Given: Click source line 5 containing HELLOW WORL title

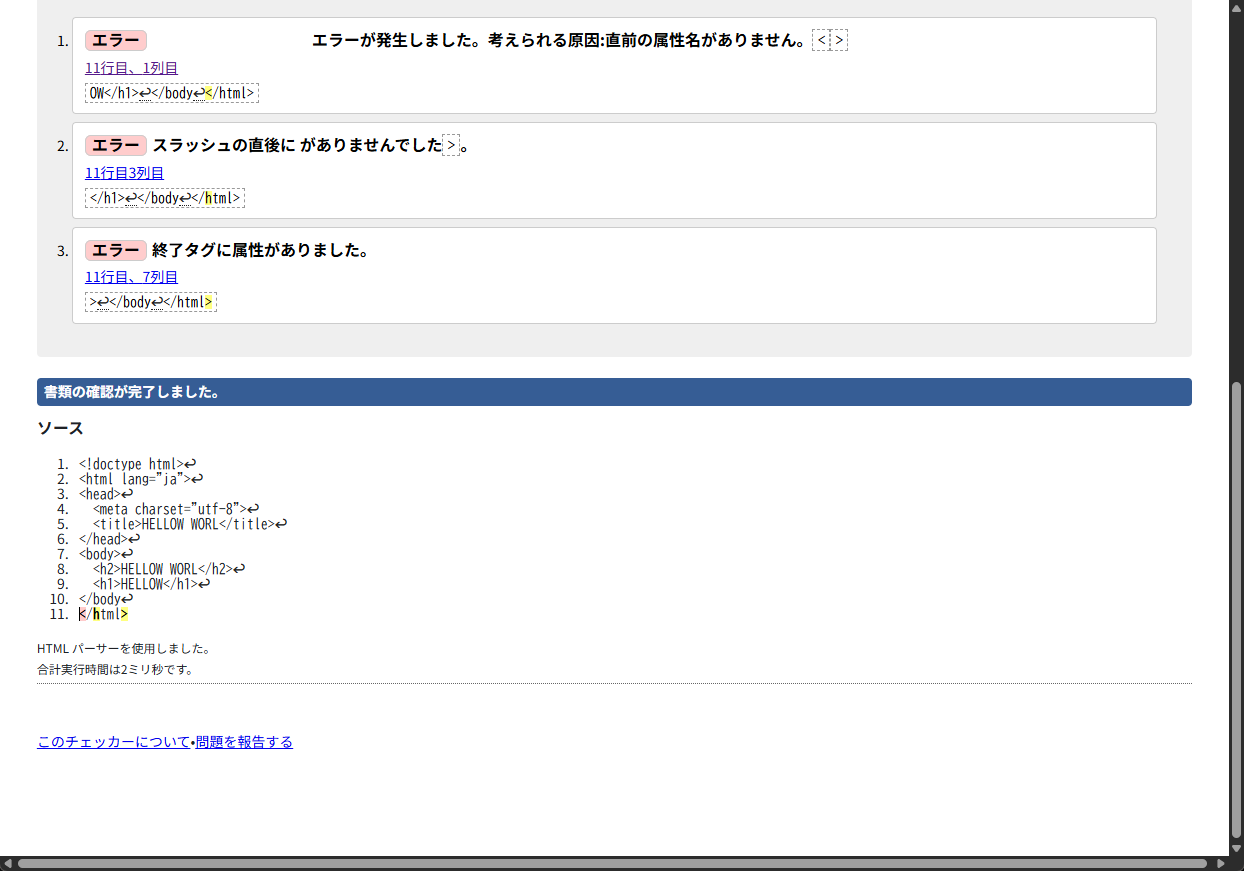Looking at the screenshot, I should 187,523.
